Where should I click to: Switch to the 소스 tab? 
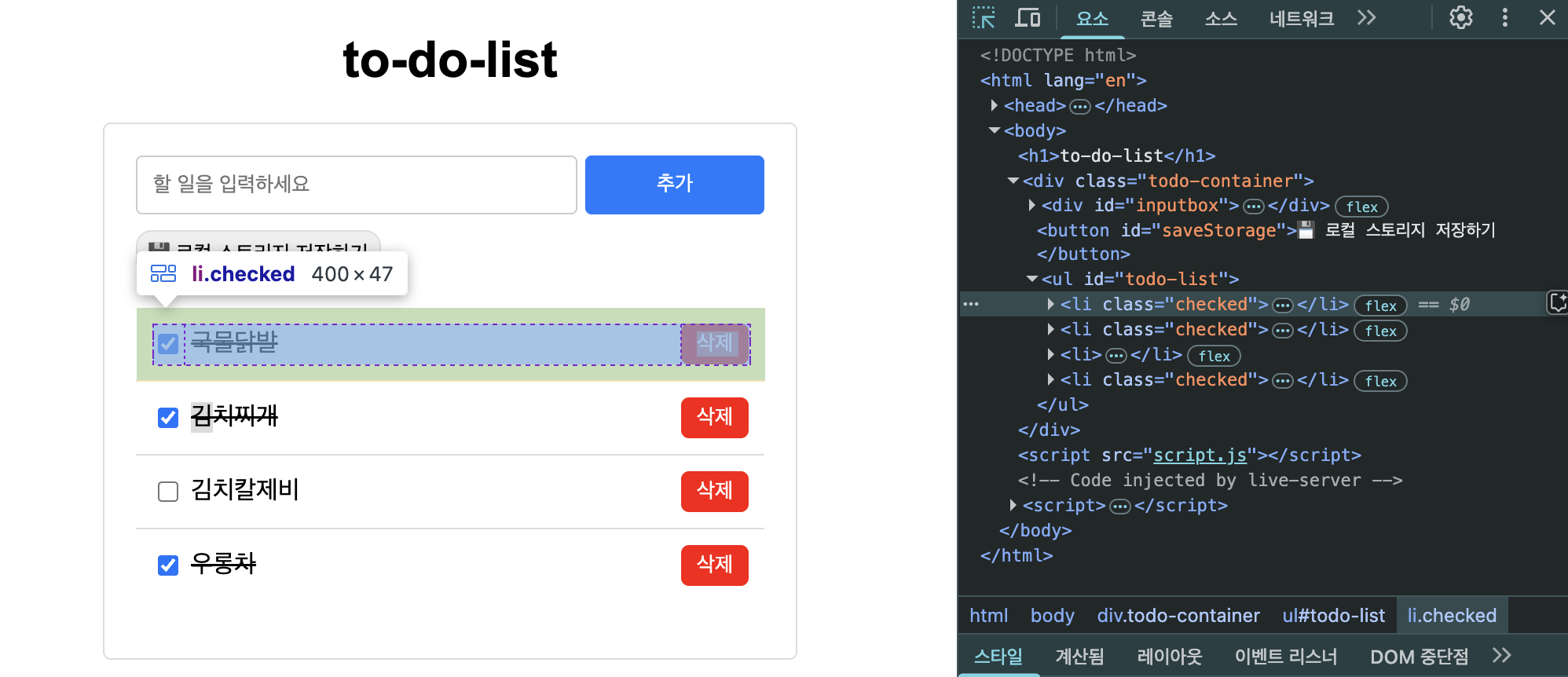1221,18
